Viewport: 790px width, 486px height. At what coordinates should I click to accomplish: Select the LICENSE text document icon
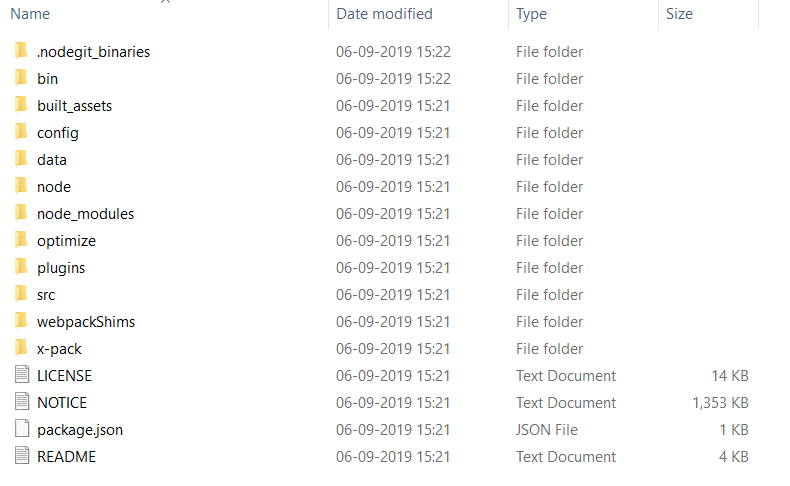[22, 375]
